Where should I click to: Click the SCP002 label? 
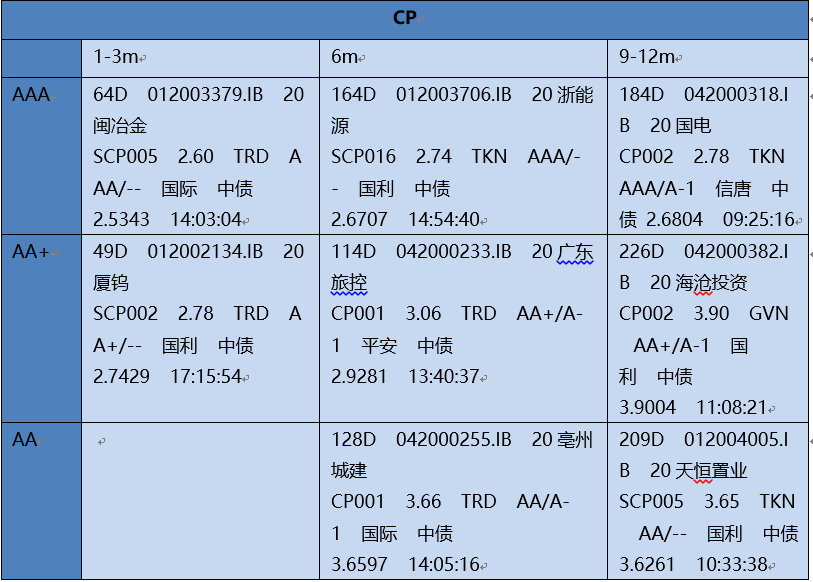[125, 313]
